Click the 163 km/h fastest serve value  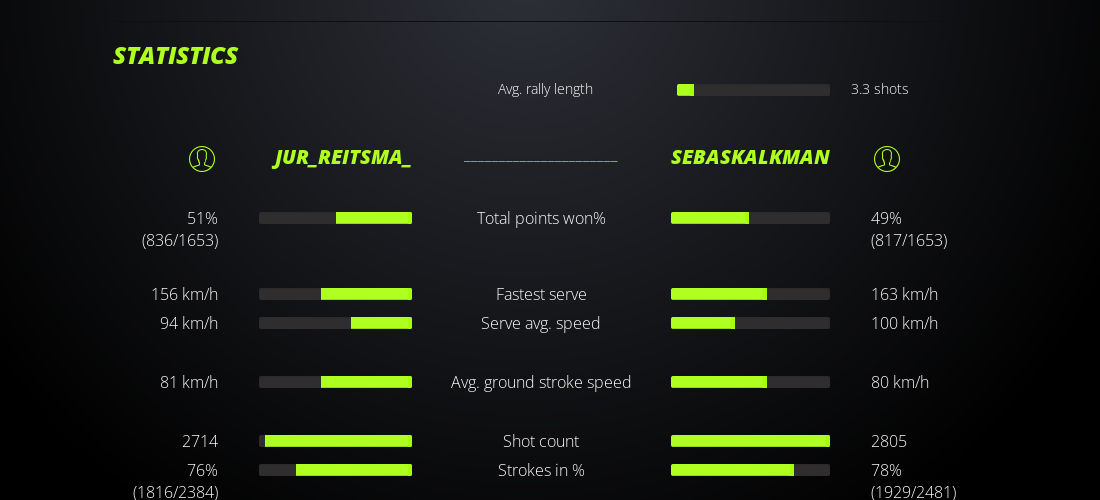[904, 294]
